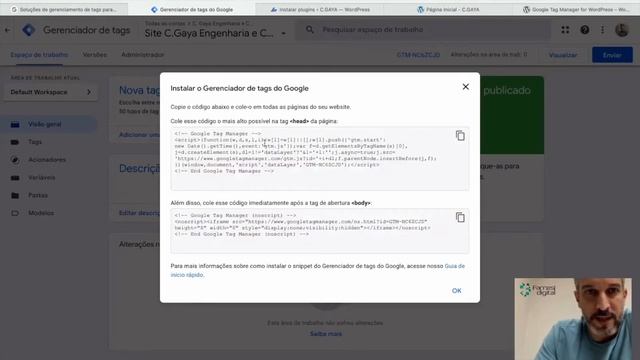Screen dimensions: 640x360
Task: Click the GTM container ID link
Action: [418, 55]
